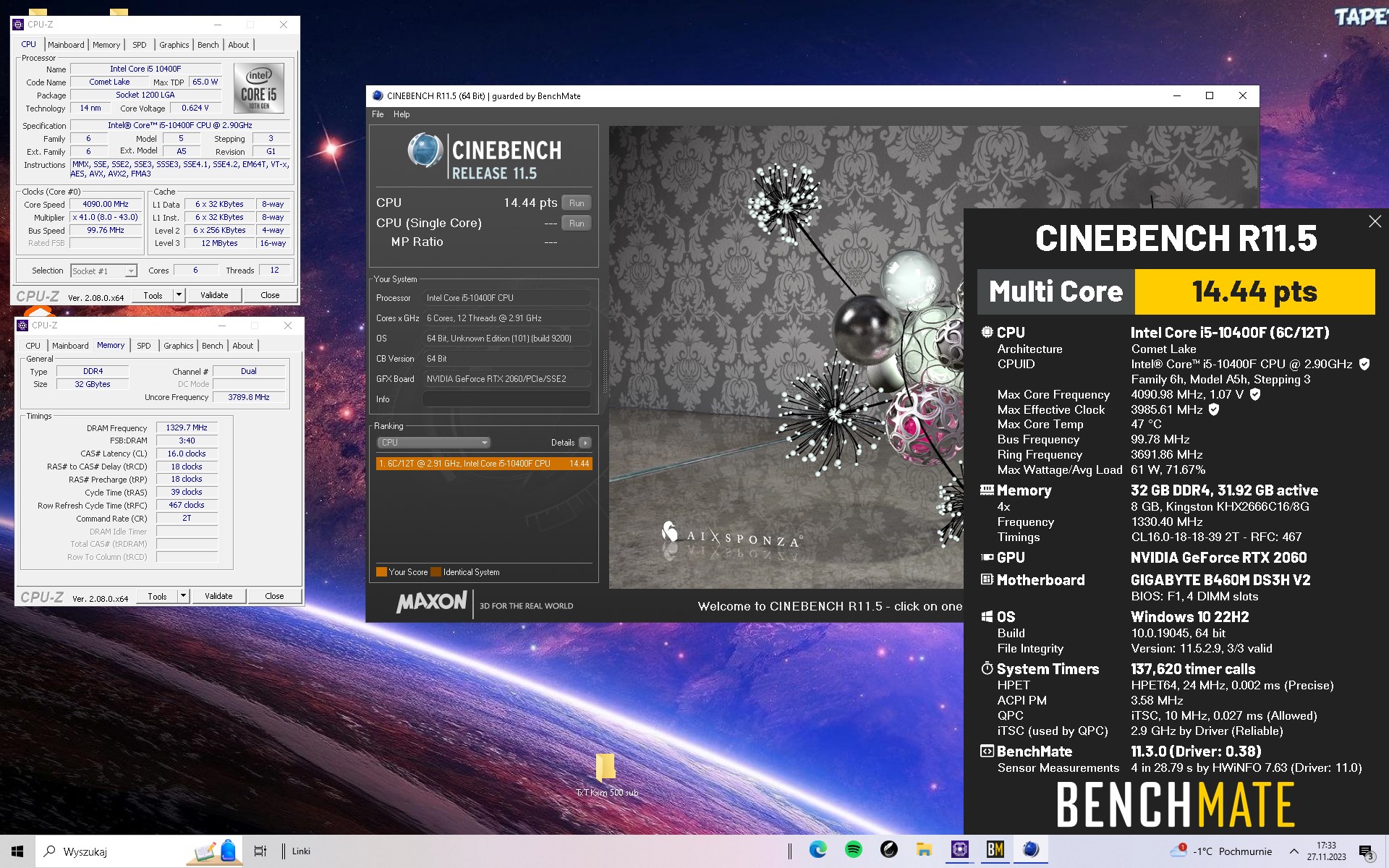The width and height of the screenshot is (1389, 868).
Task: Click the System Timers stopwatch icon
Action: click(987, 668)
